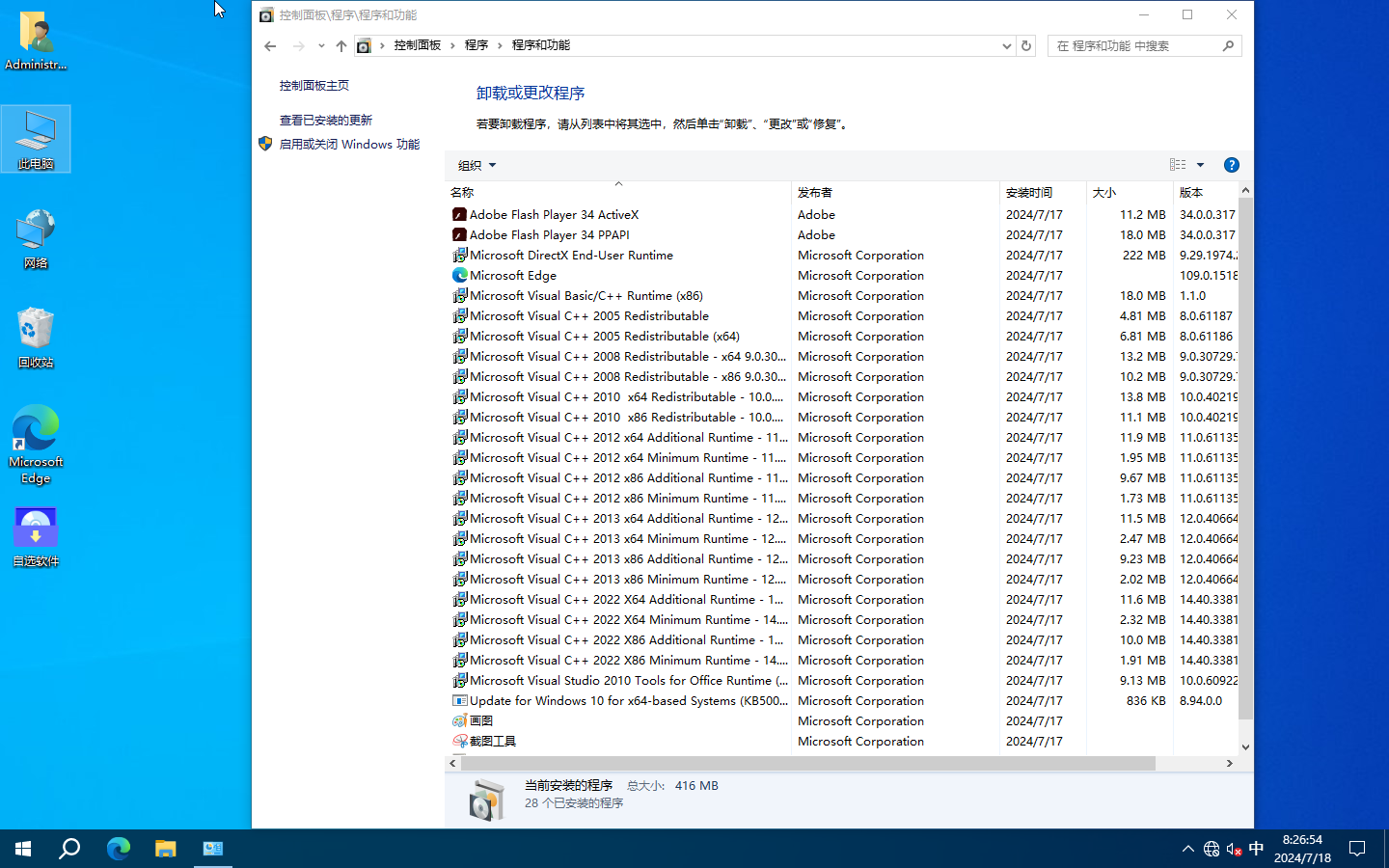Viewport: 1389px width, 868px height.
Task: Click the network globe tray icon
Action: [x=1211, y=849]
